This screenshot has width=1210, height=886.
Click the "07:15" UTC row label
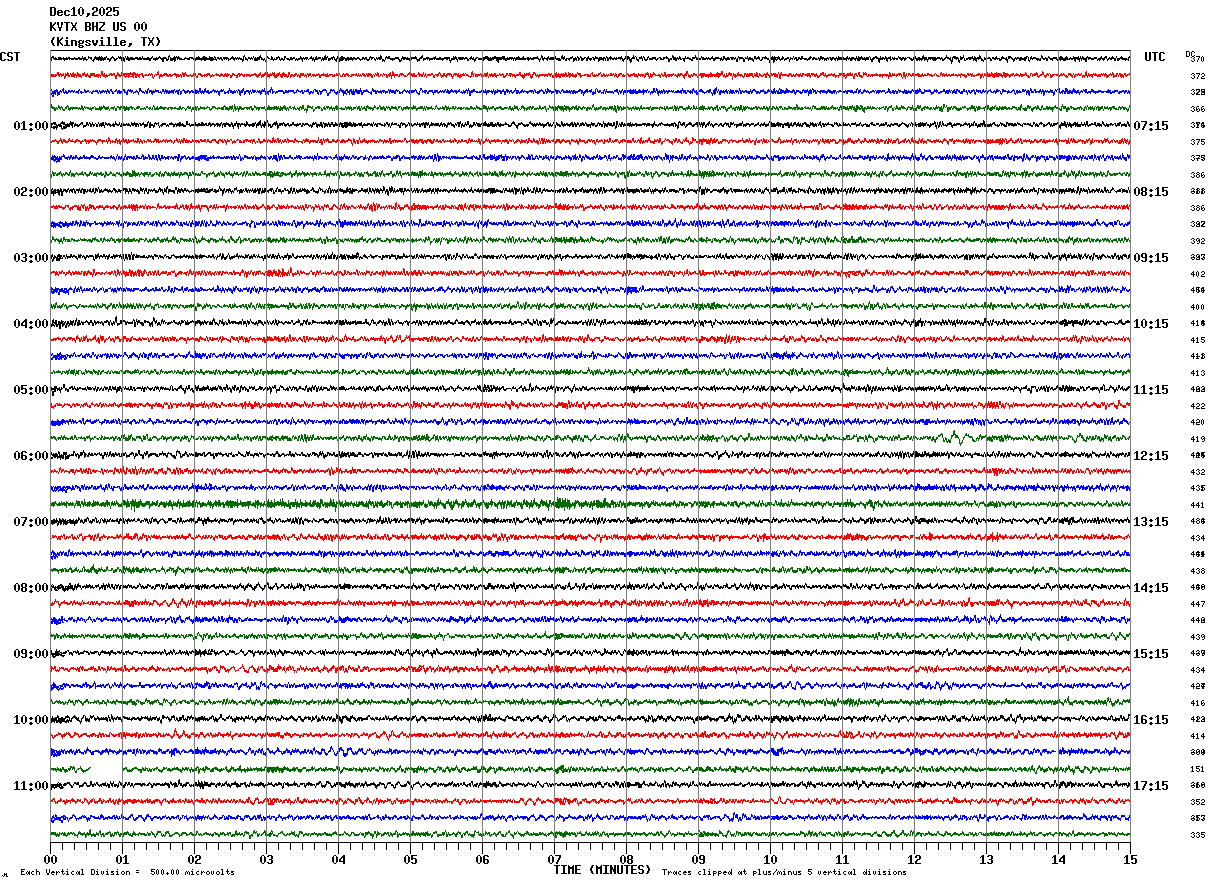(1151, 126)
